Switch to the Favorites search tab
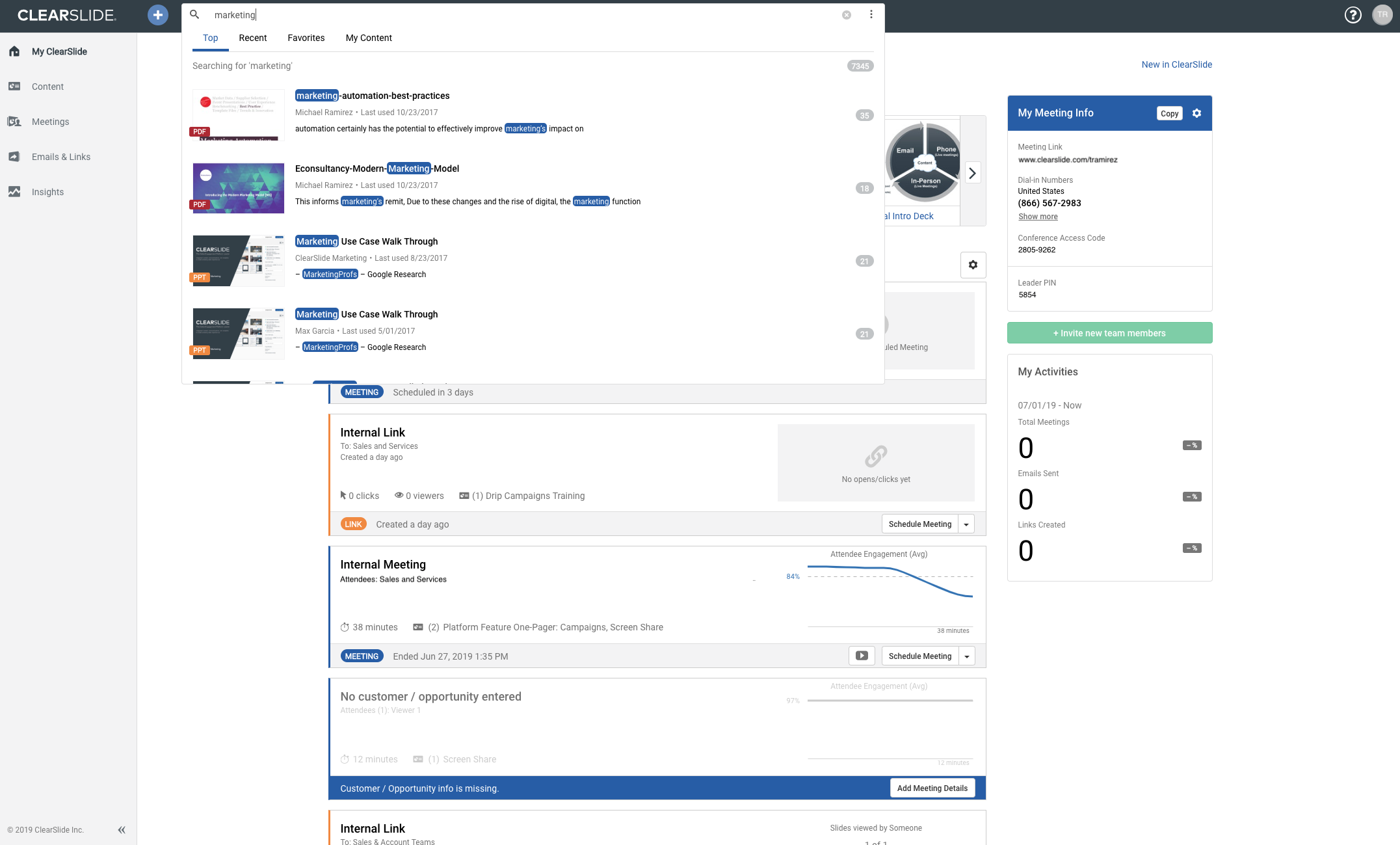 [306, 38]
